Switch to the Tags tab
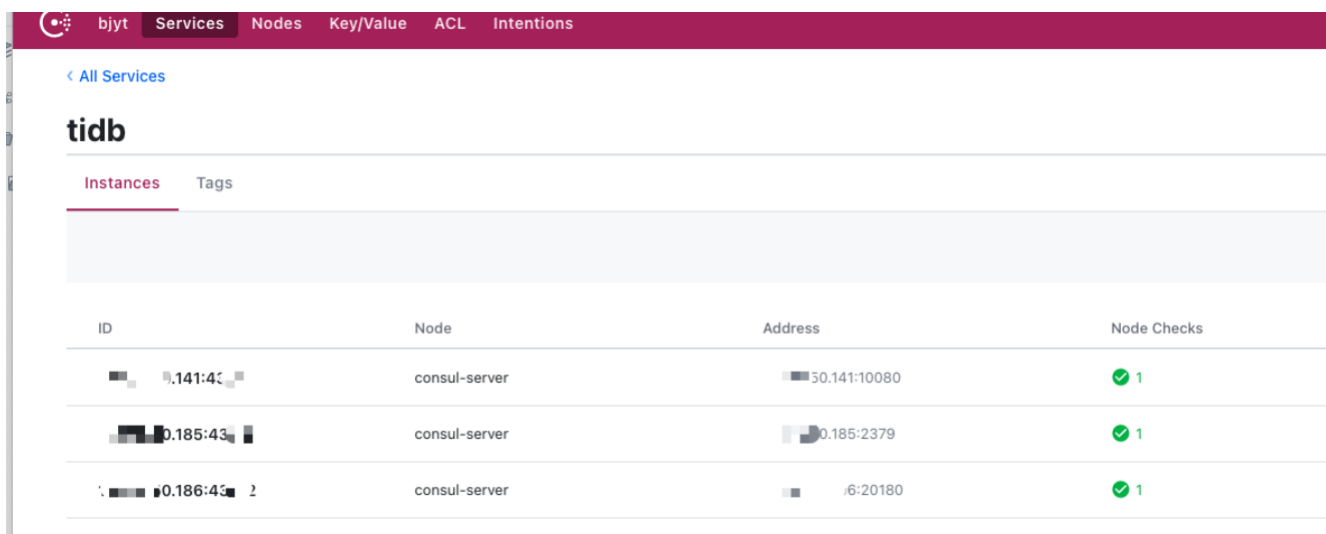This screenshot has height=534, width=1326. (214, 183)
